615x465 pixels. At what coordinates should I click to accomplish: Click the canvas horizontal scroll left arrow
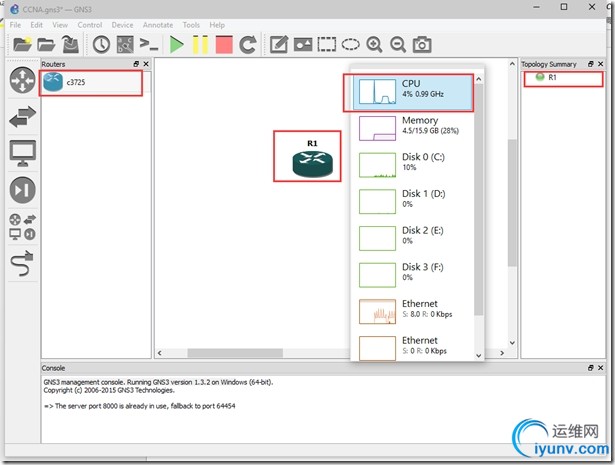160,353
